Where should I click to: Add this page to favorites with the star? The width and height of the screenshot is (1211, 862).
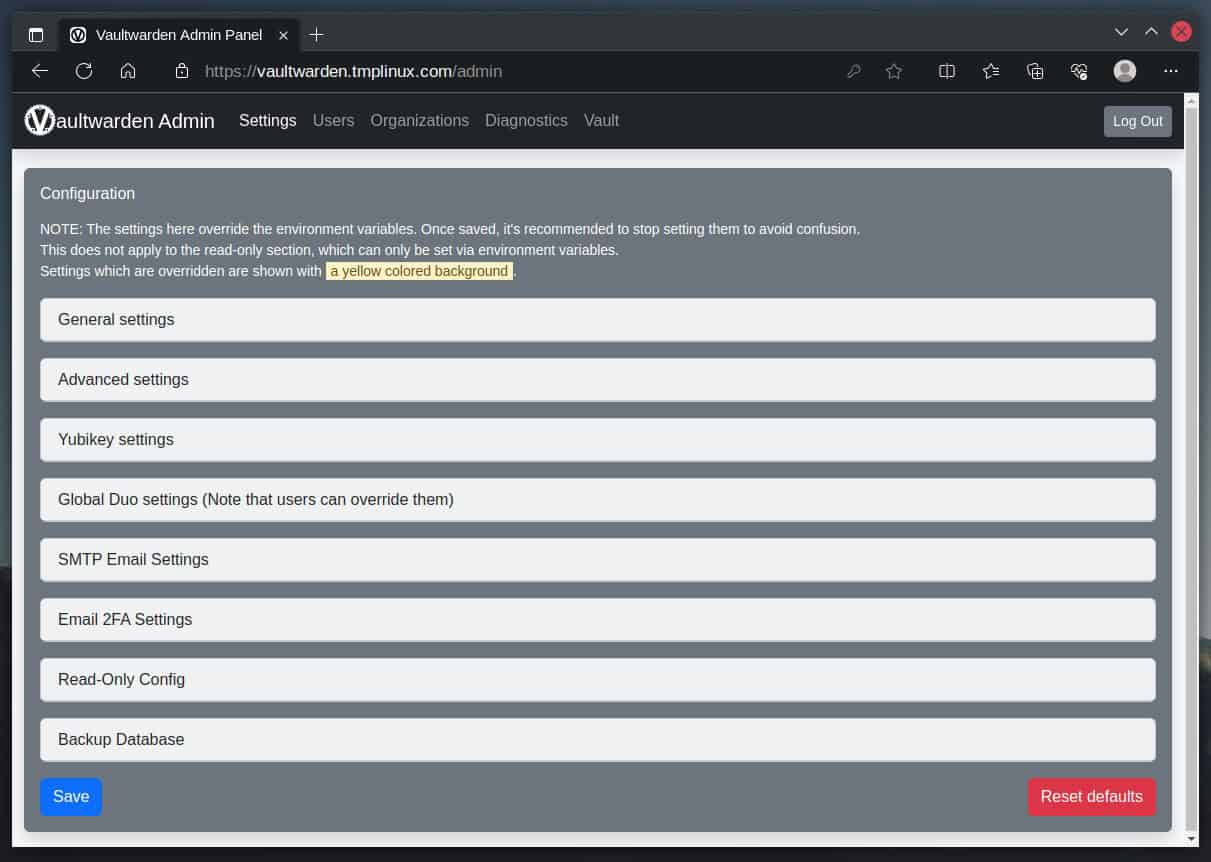tap(894, 71)
